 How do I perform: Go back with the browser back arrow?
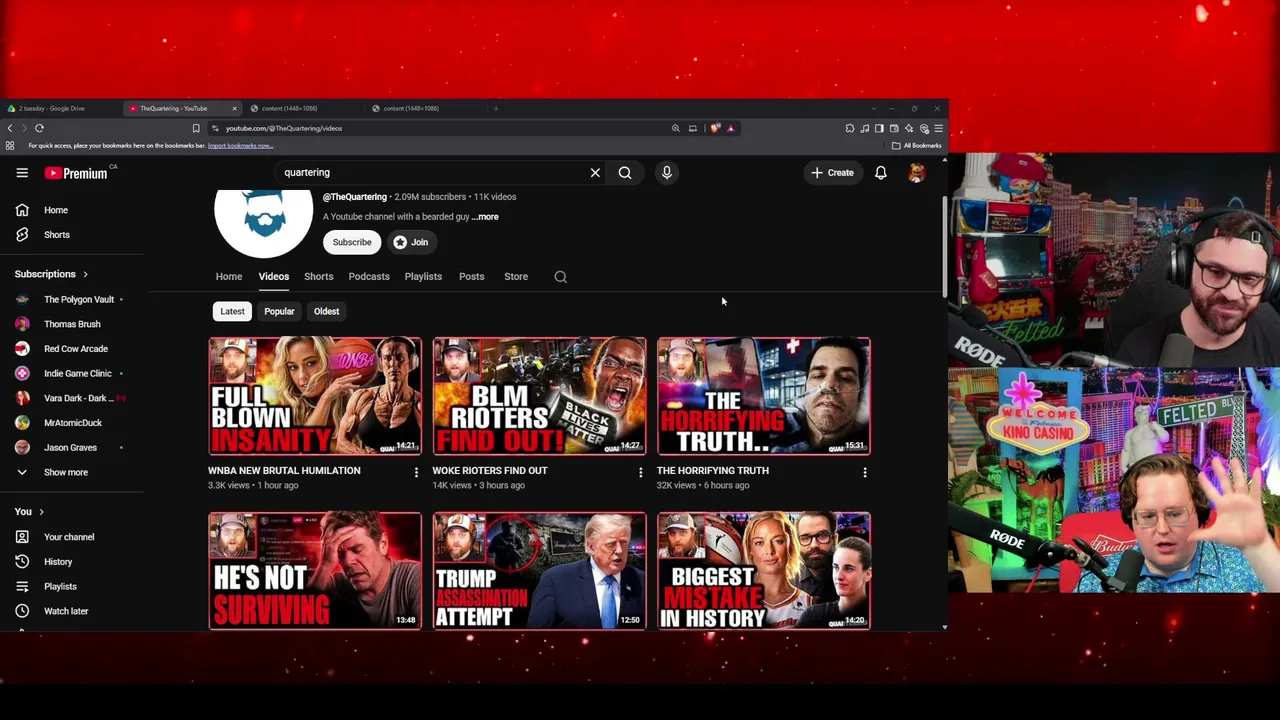(x=10, y=128)
